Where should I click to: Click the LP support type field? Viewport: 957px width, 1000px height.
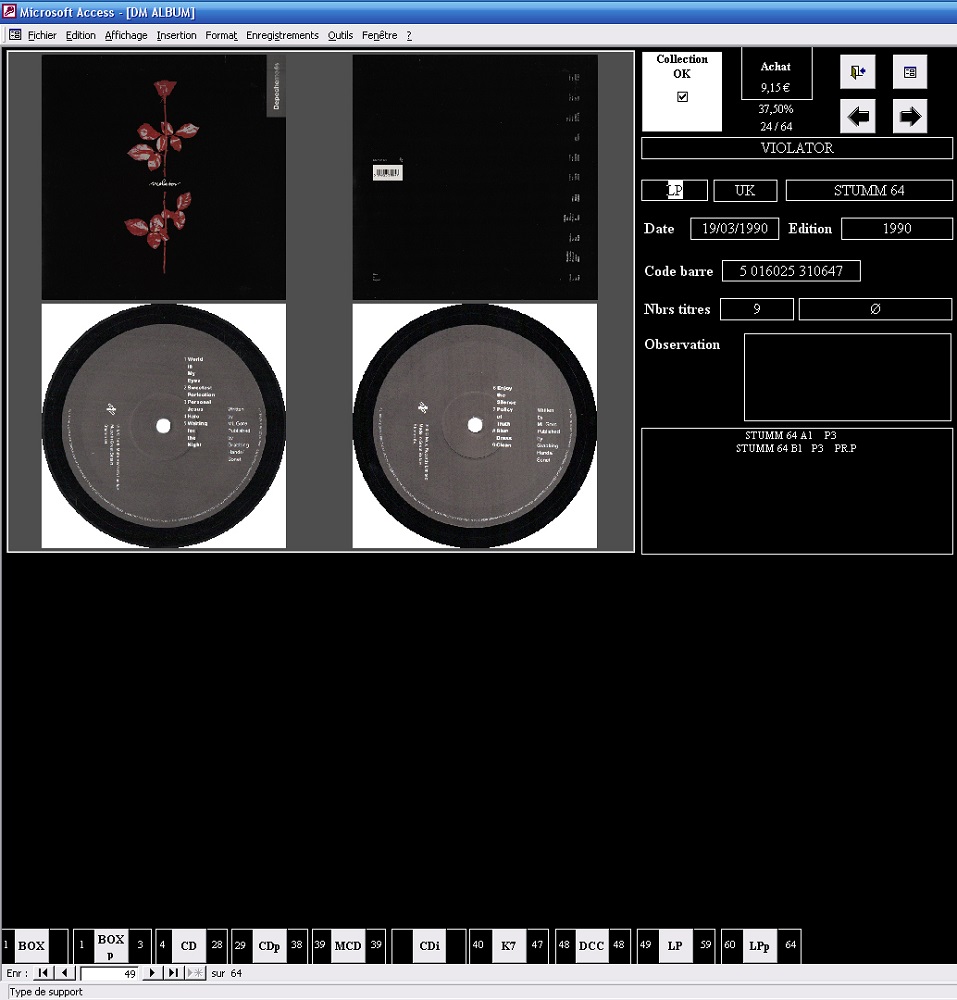tap(675, 190)
